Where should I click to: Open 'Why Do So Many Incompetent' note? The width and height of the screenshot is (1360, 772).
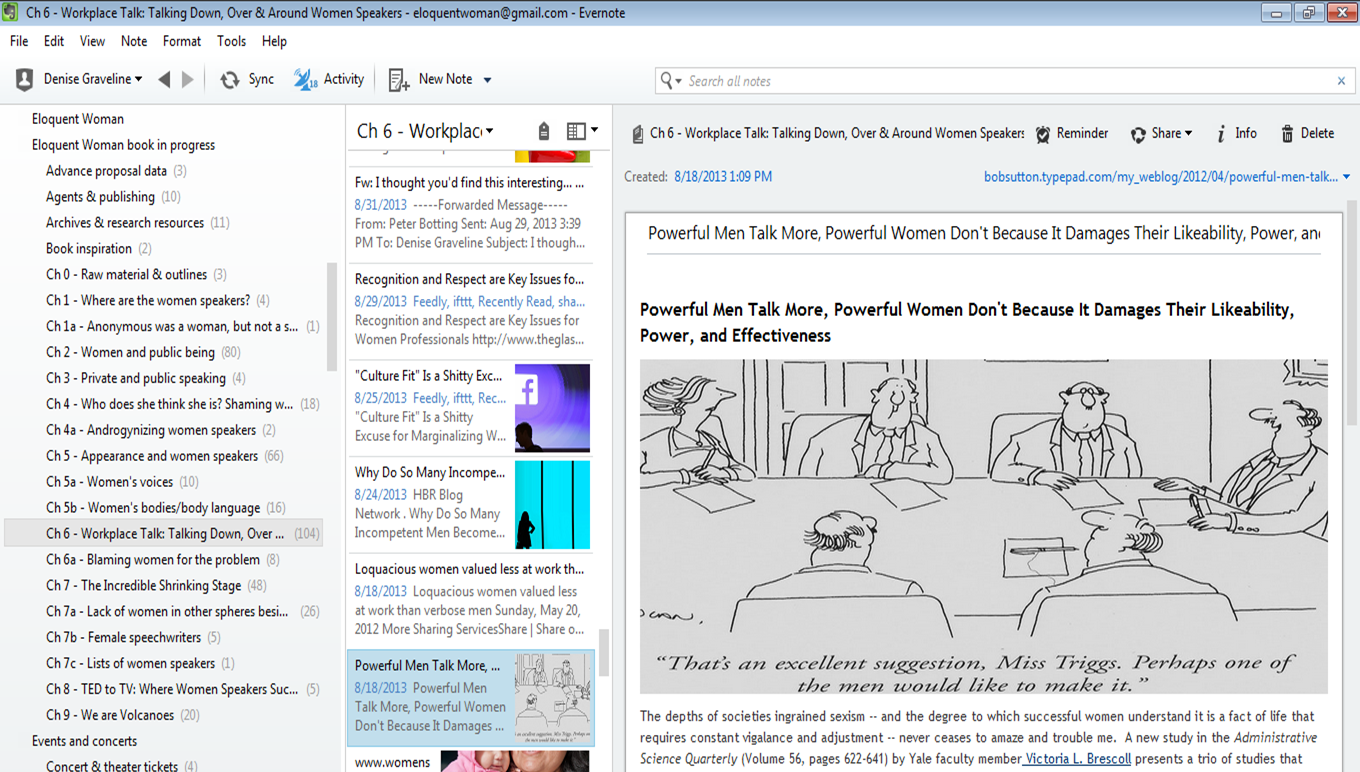point(470,504)
